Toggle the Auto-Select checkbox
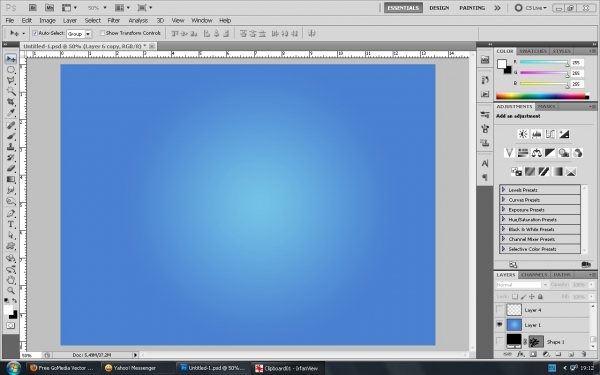Viewport: 600px width, 375px height. tap(35, 33)
